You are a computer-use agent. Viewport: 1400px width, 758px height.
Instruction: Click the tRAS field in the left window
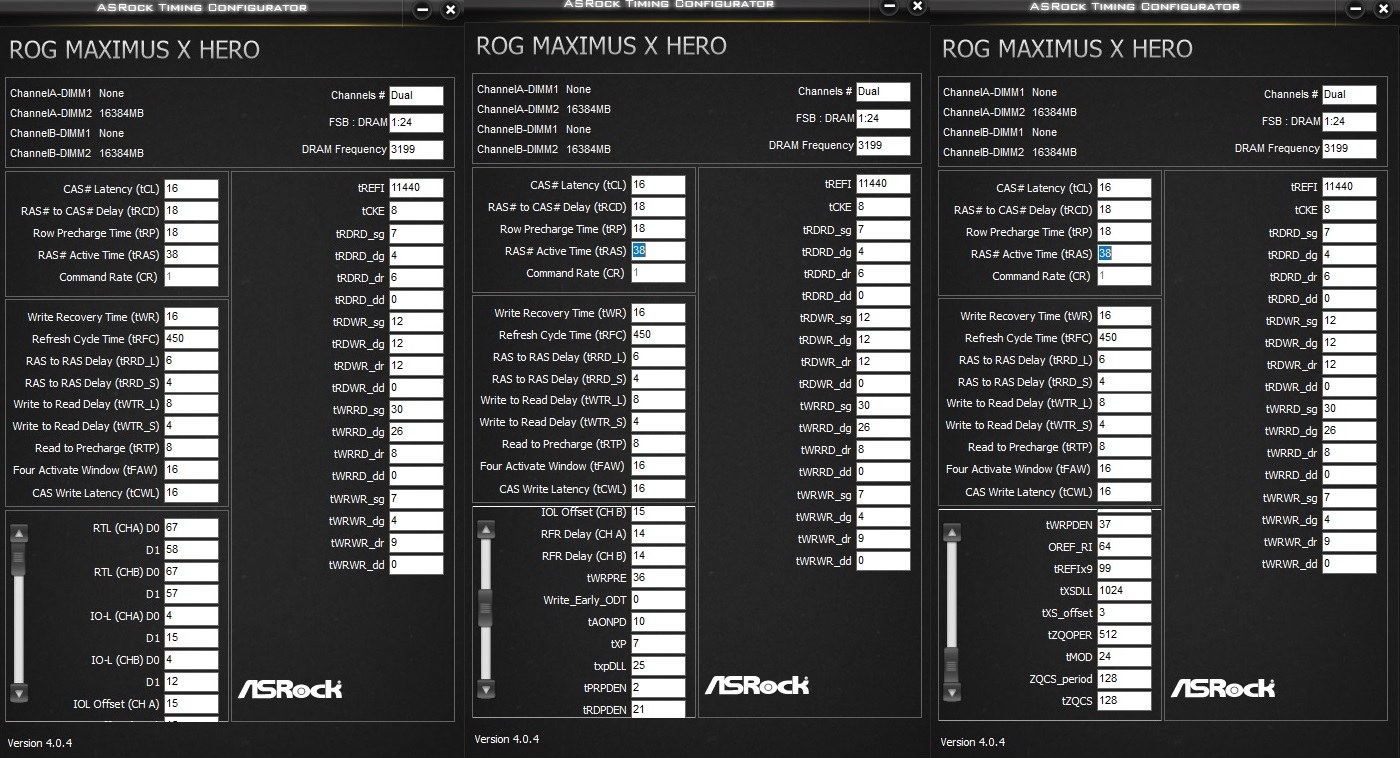click(191, 255)
